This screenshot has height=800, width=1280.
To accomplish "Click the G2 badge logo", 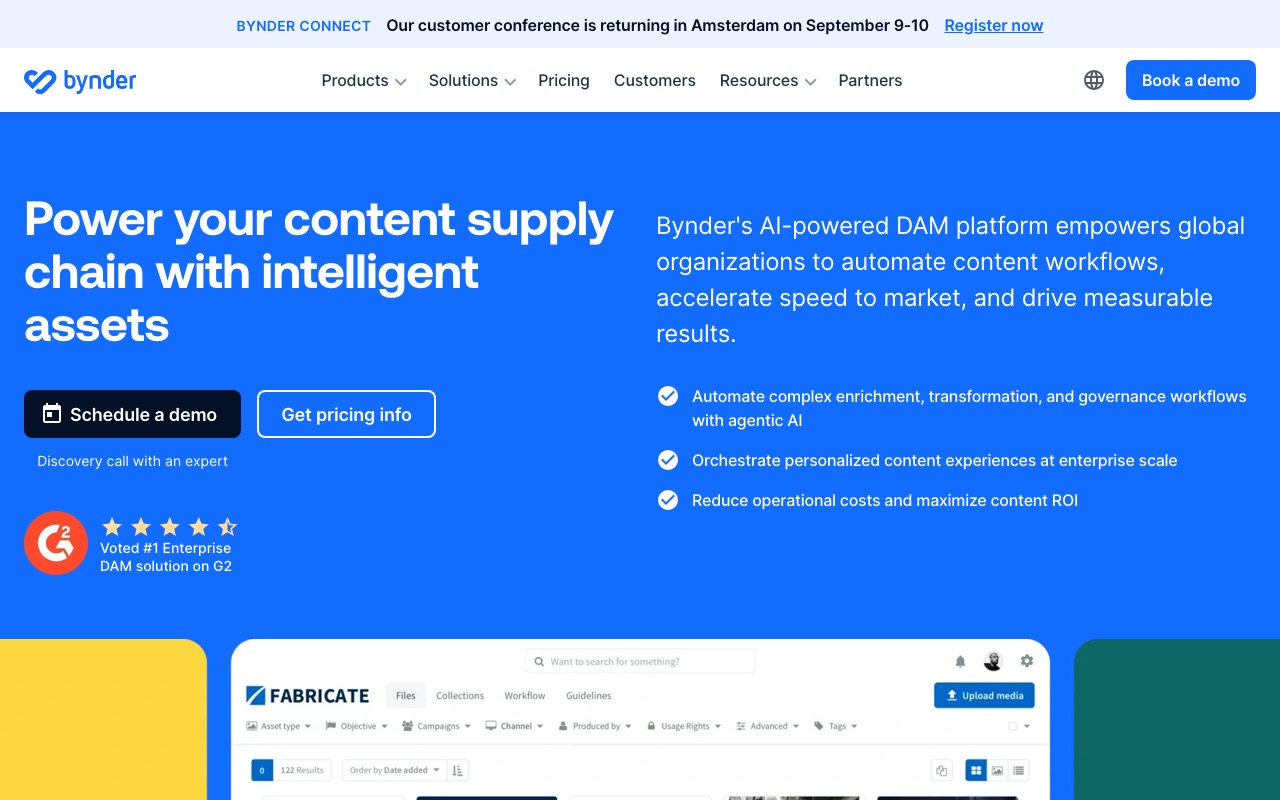I will [56, 543].
